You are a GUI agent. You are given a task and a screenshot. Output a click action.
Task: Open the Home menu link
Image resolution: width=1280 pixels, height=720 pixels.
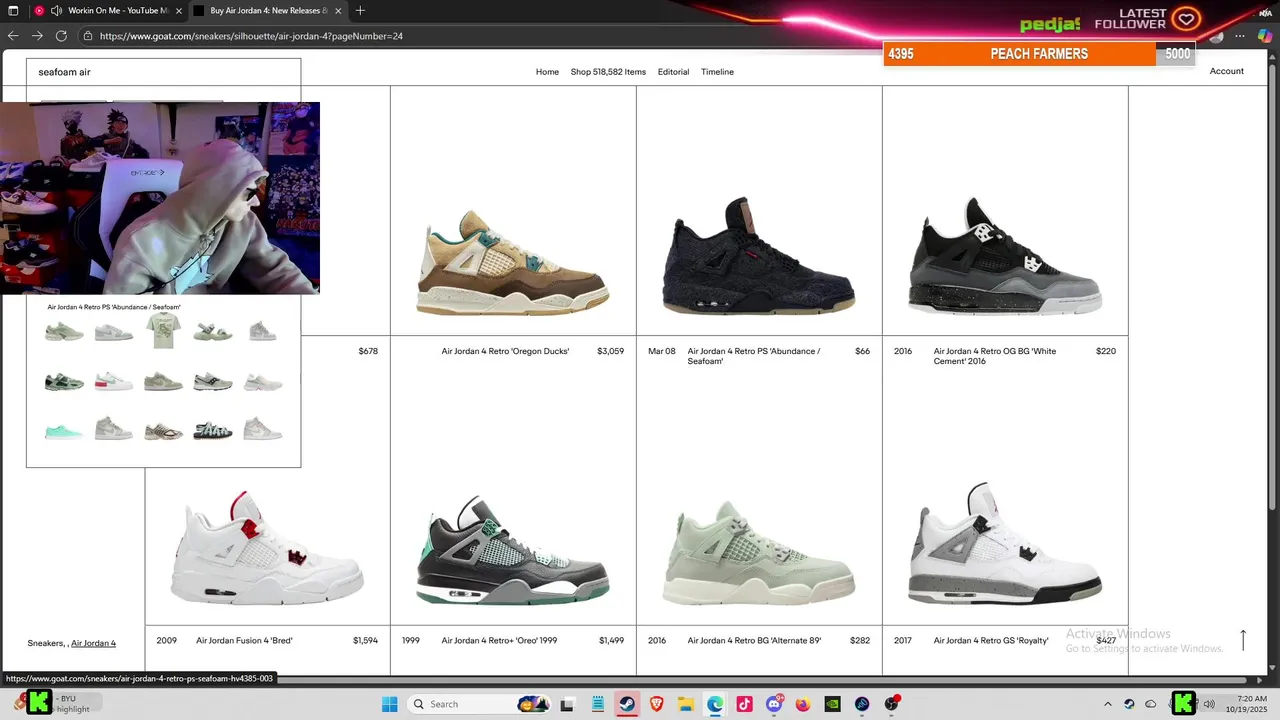[x=547, y=72]
